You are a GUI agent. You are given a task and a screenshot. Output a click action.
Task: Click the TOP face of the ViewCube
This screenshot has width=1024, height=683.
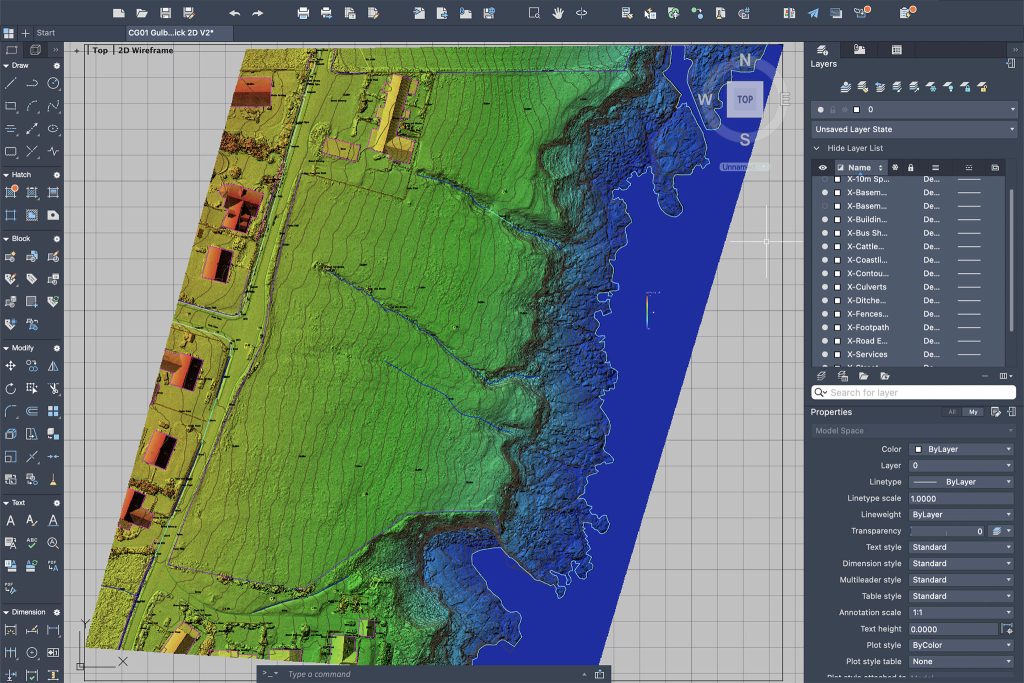coord(745,99)
